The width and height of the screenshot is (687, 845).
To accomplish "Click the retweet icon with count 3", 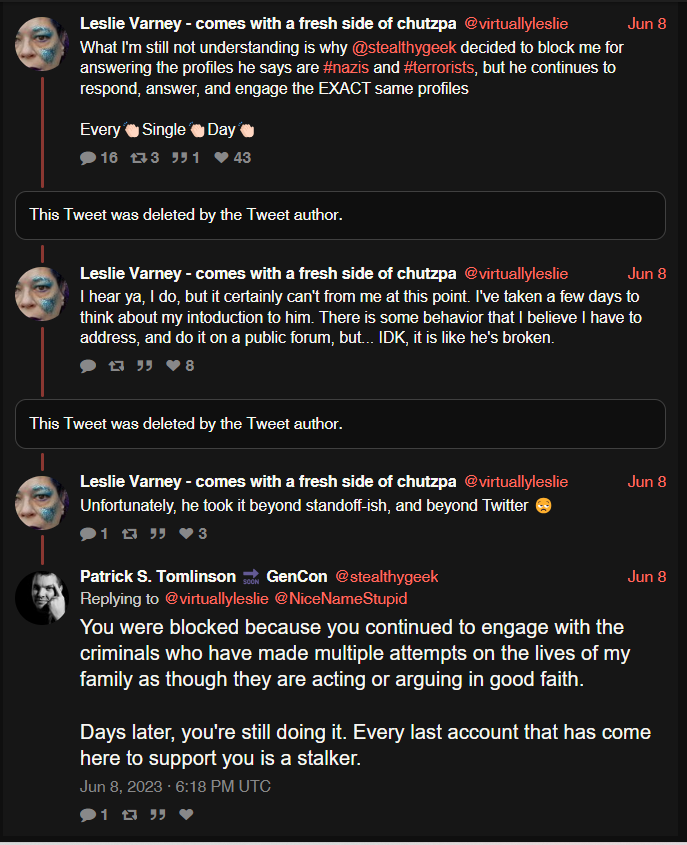I will tap(138, 157).
